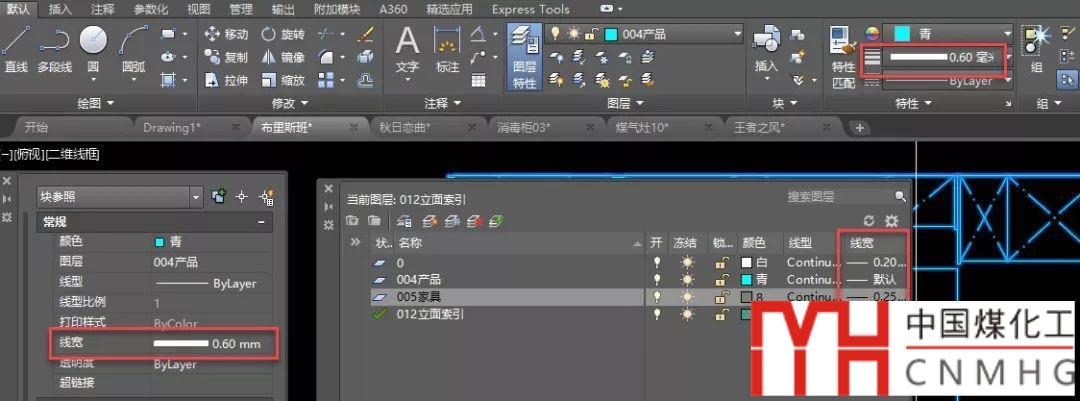Click the 移动 (Move) tool
Screen dimensions: 1080x401
point(226,34)
